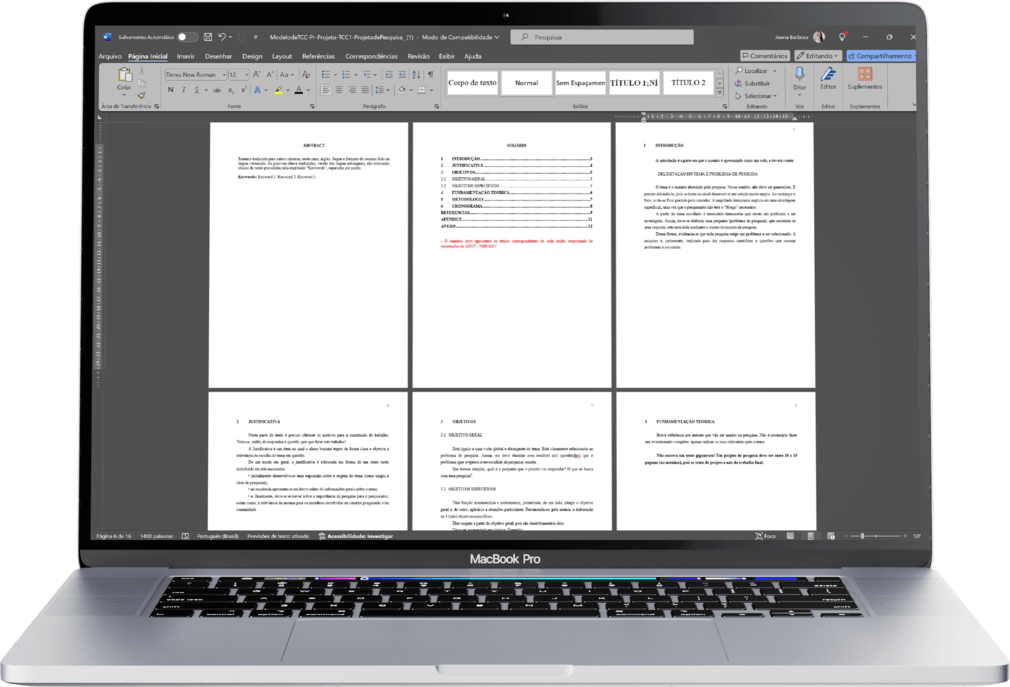Toggle bold formatting (N)
This screenshot has height=687, width=1010.
170,90
